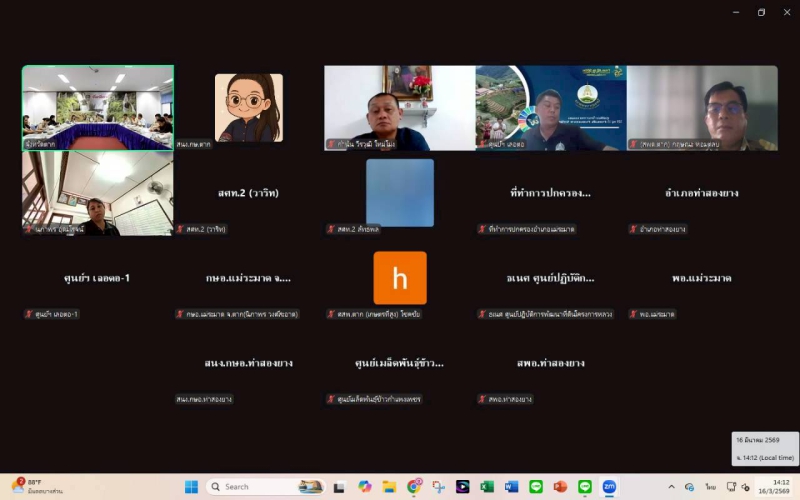
Task: Open Task View from the taskbar
Action: (339, 487)
